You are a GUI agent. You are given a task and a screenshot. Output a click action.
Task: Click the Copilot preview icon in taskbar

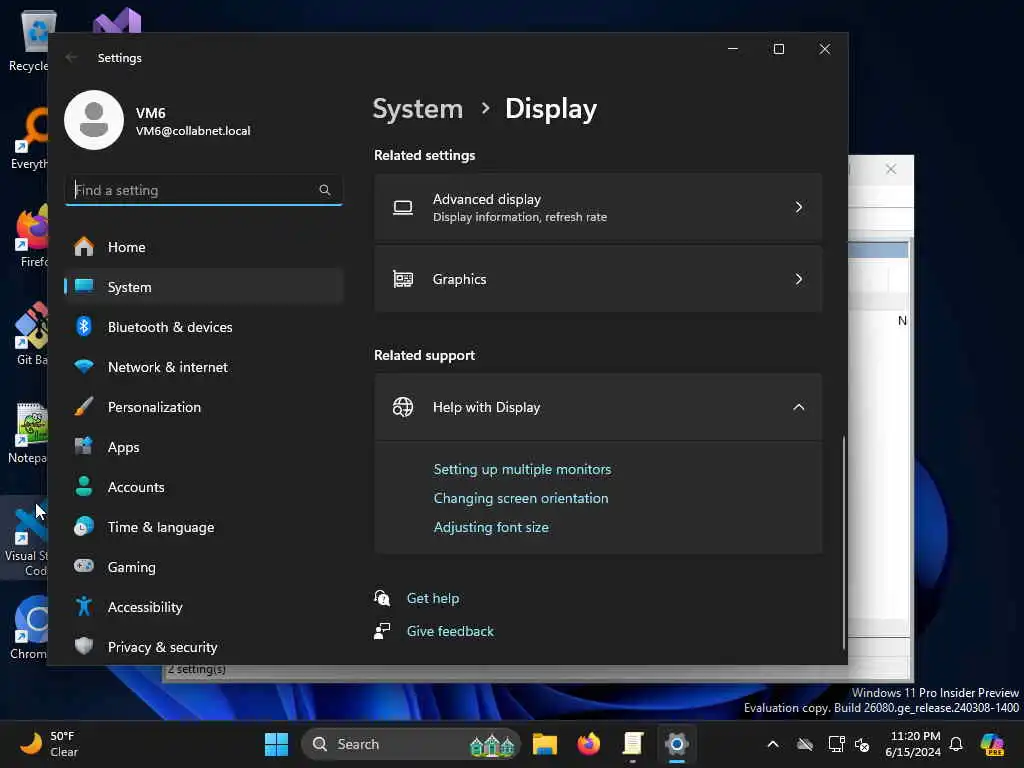click(992, 744)
